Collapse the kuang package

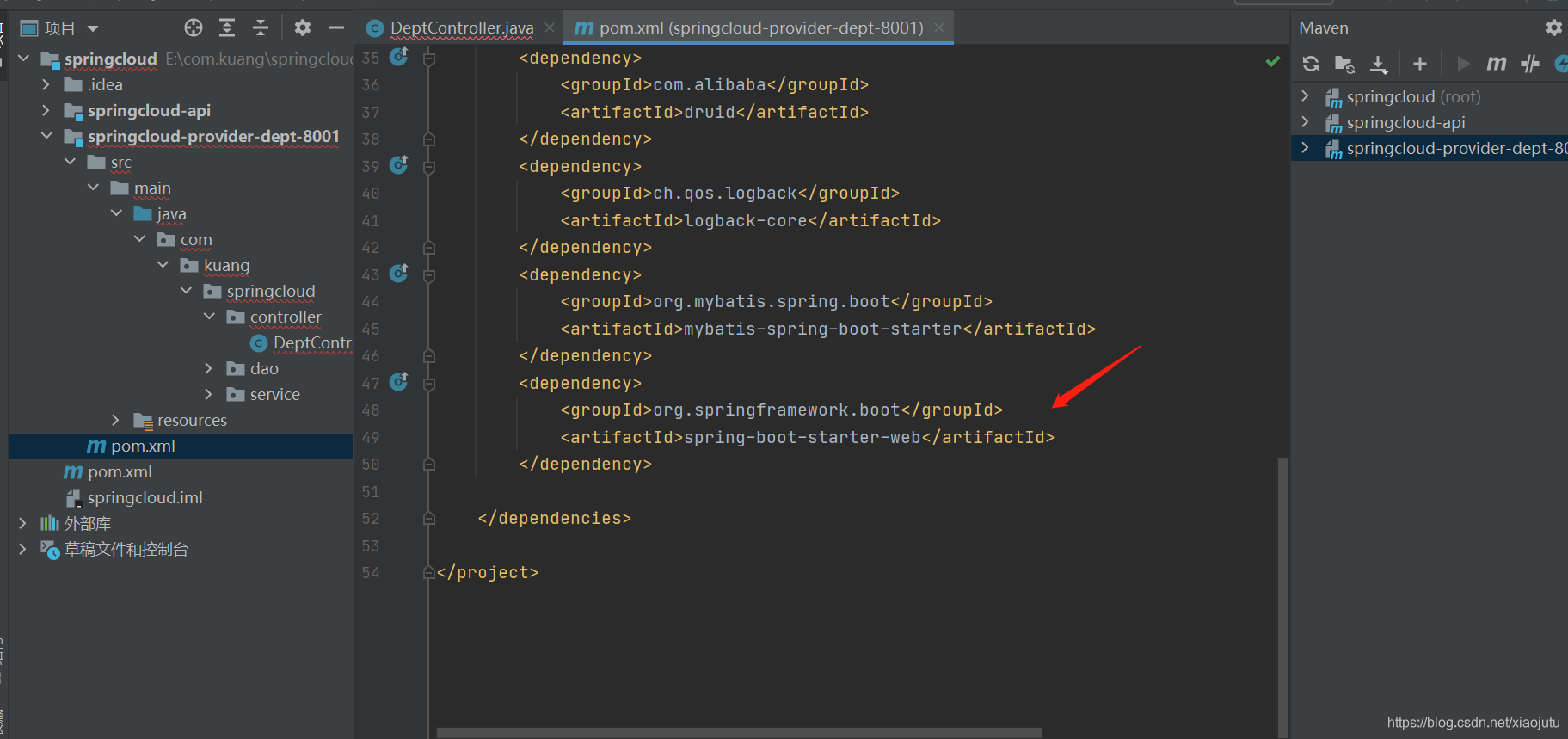(x=163, y=265)
